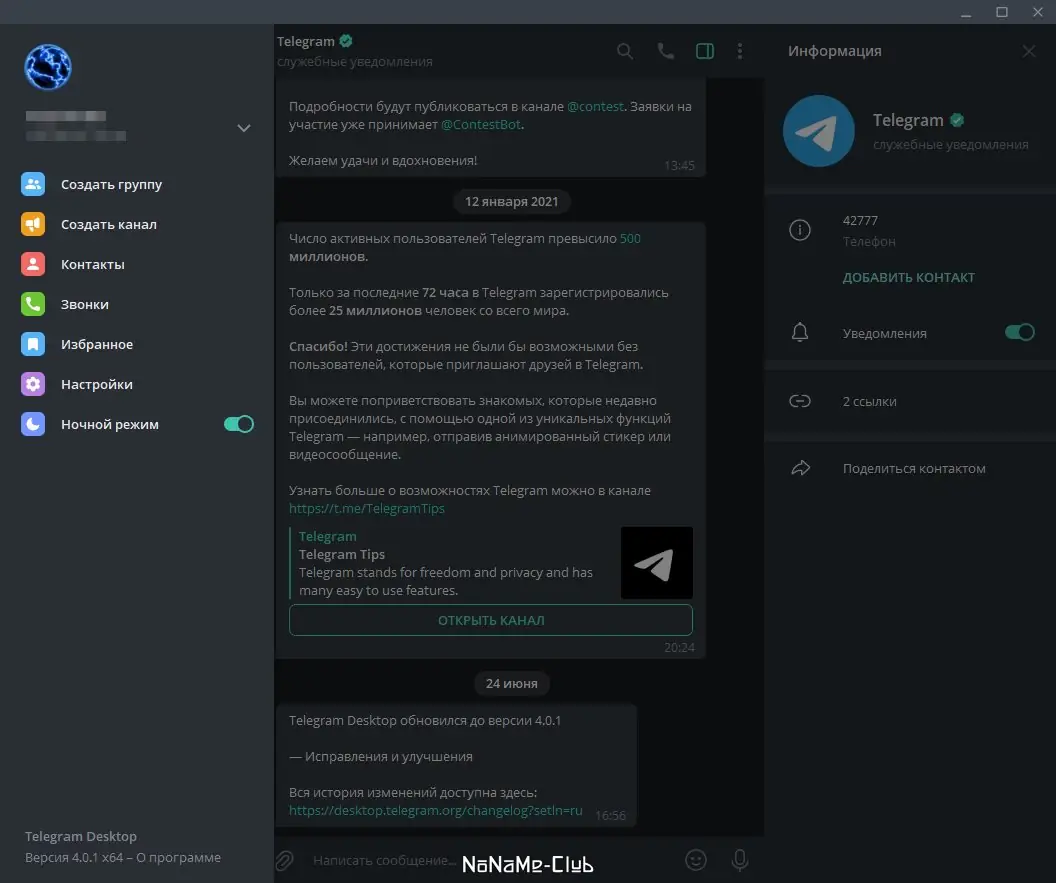Open Контакты in the side menu
Image resolution: width=1056 pixels, height=883 pixels.
point(137,264)
